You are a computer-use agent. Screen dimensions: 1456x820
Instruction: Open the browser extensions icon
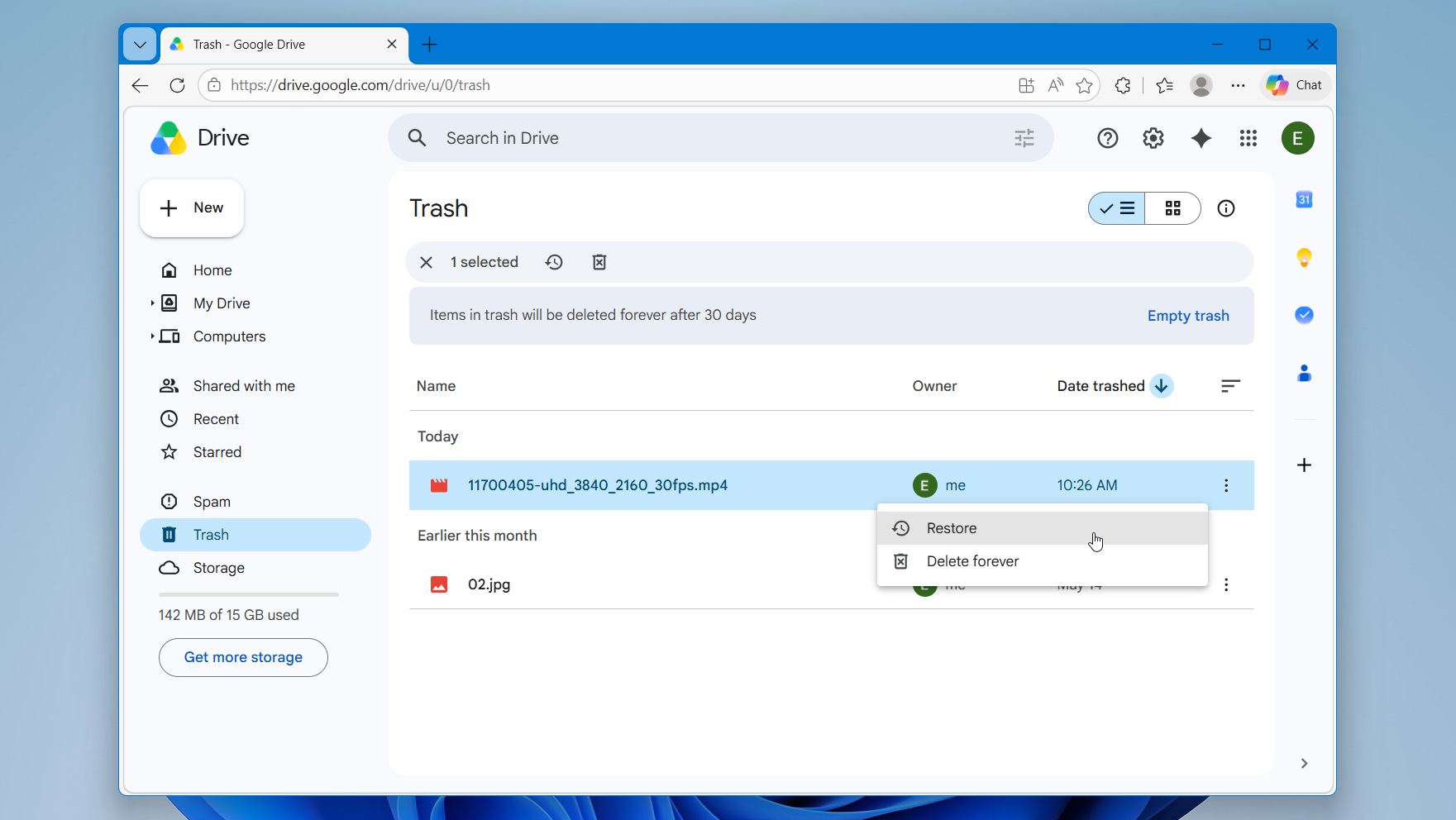click(1123, 85)
